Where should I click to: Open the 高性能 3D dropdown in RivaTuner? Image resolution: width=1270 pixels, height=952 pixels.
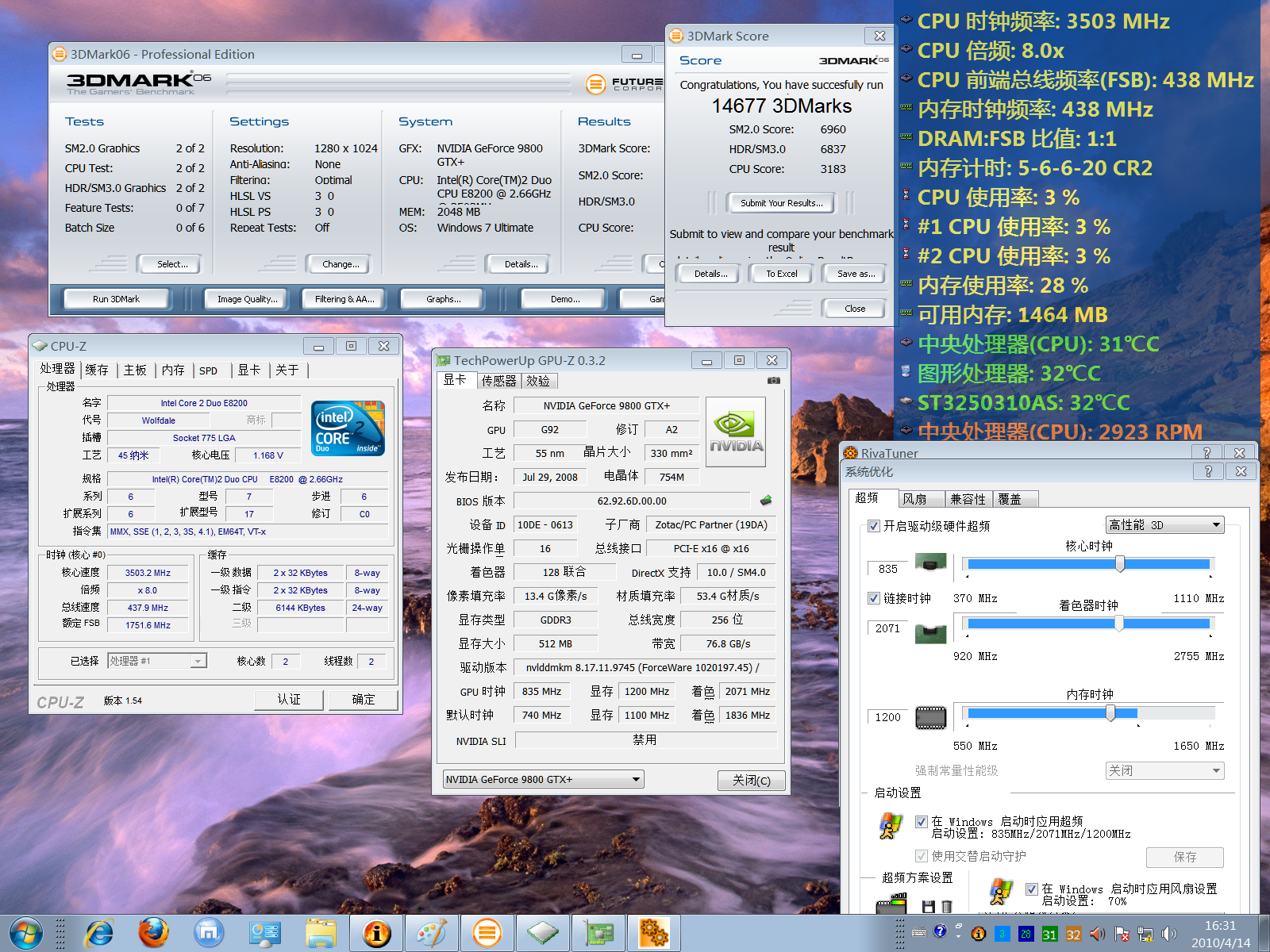1164,525
